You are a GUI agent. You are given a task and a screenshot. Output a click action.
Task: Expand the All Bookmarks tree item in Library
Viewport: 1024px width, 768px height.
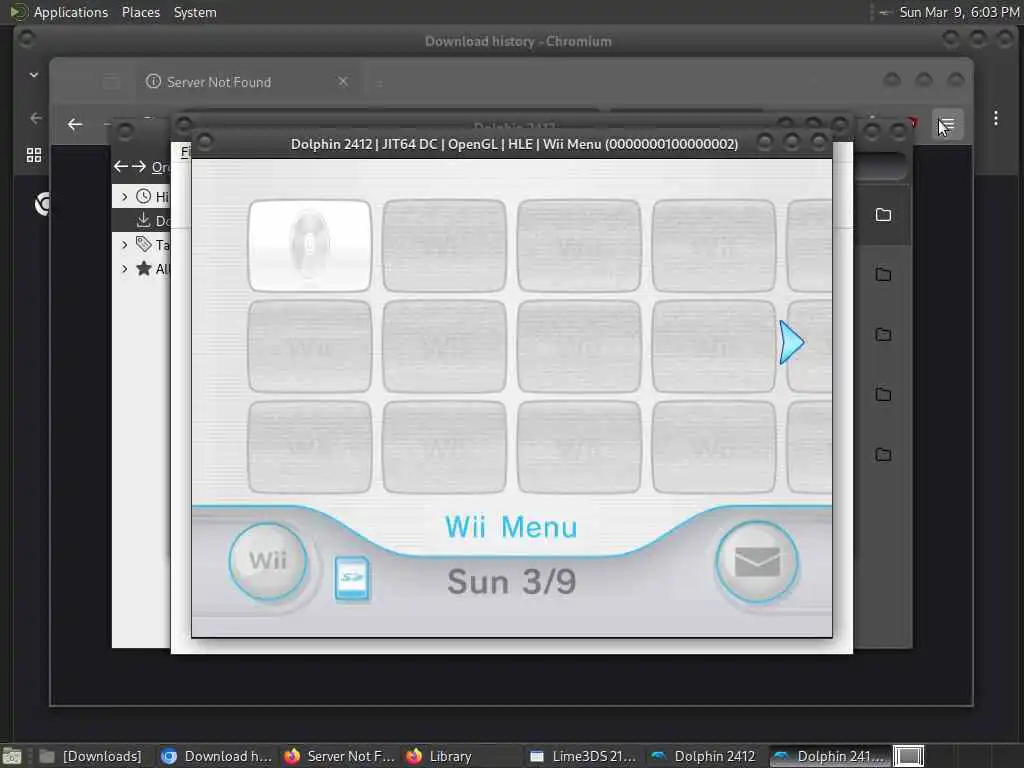pos(124,268)
